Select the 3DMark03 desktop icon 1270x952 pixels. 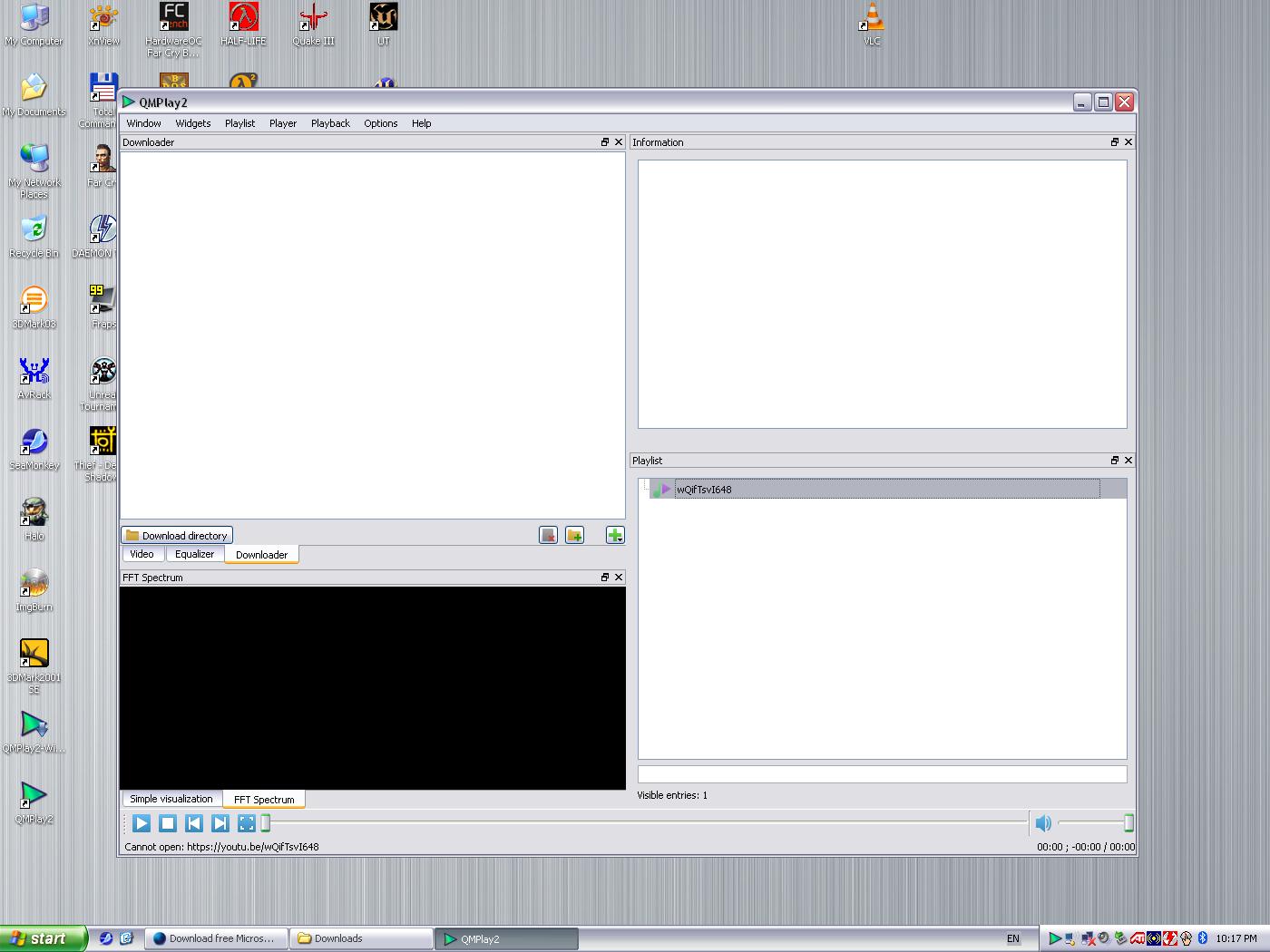coord(34,307)
